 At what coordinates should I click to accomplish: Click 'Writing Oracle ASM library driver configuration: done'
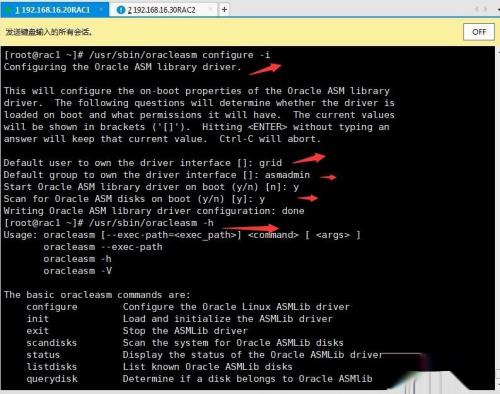pos(154,211)
